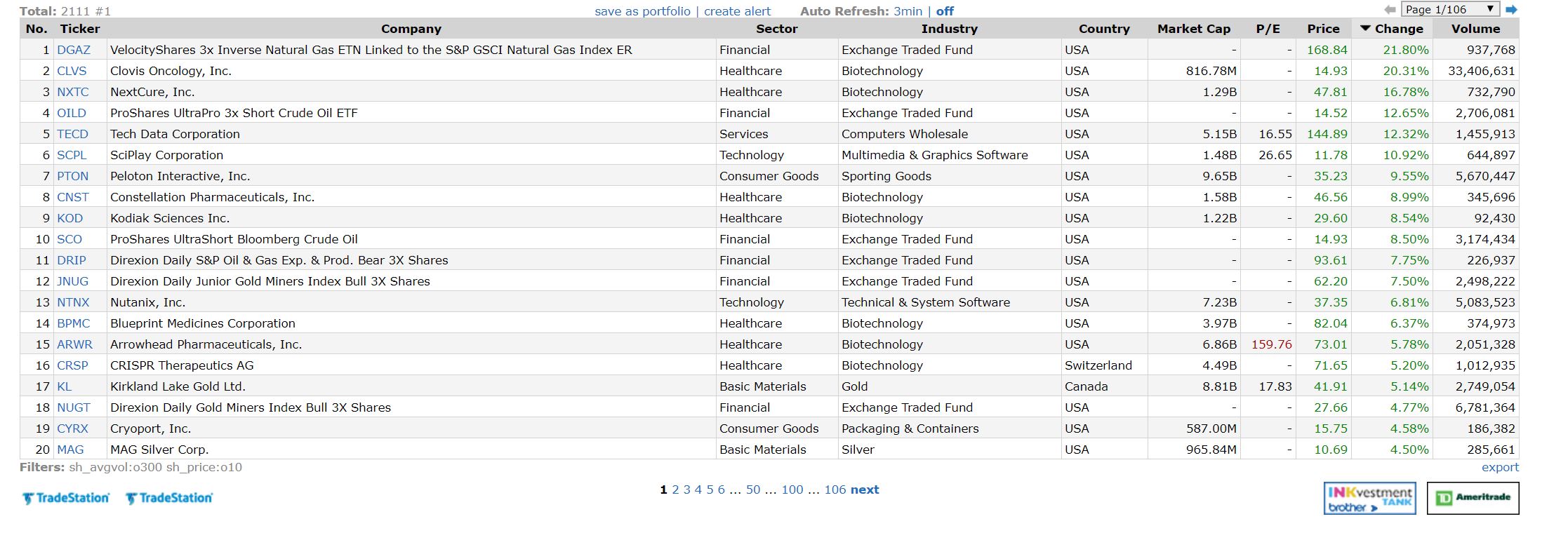Open the TD Ameritrade ad banner
Screen dimensions: 1568x540
tap(1473, 498)
